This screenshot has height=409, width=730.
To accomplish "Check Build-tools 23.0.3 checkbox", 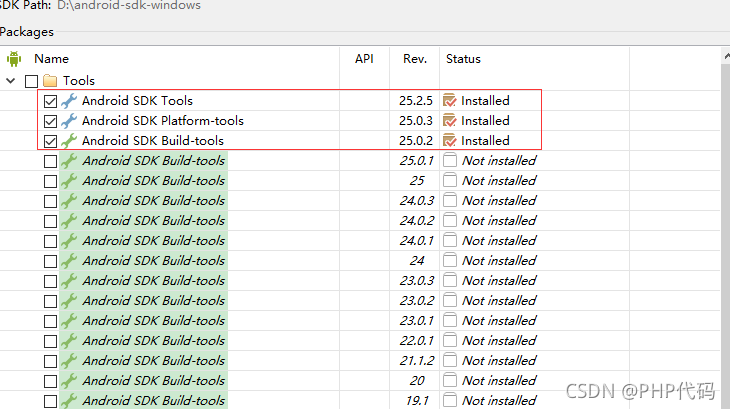I will coord(50,282).
